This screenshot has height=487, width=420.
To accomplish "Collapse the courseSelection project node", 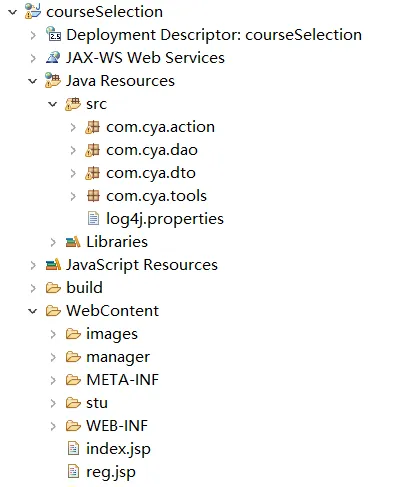I will (13, 12).
